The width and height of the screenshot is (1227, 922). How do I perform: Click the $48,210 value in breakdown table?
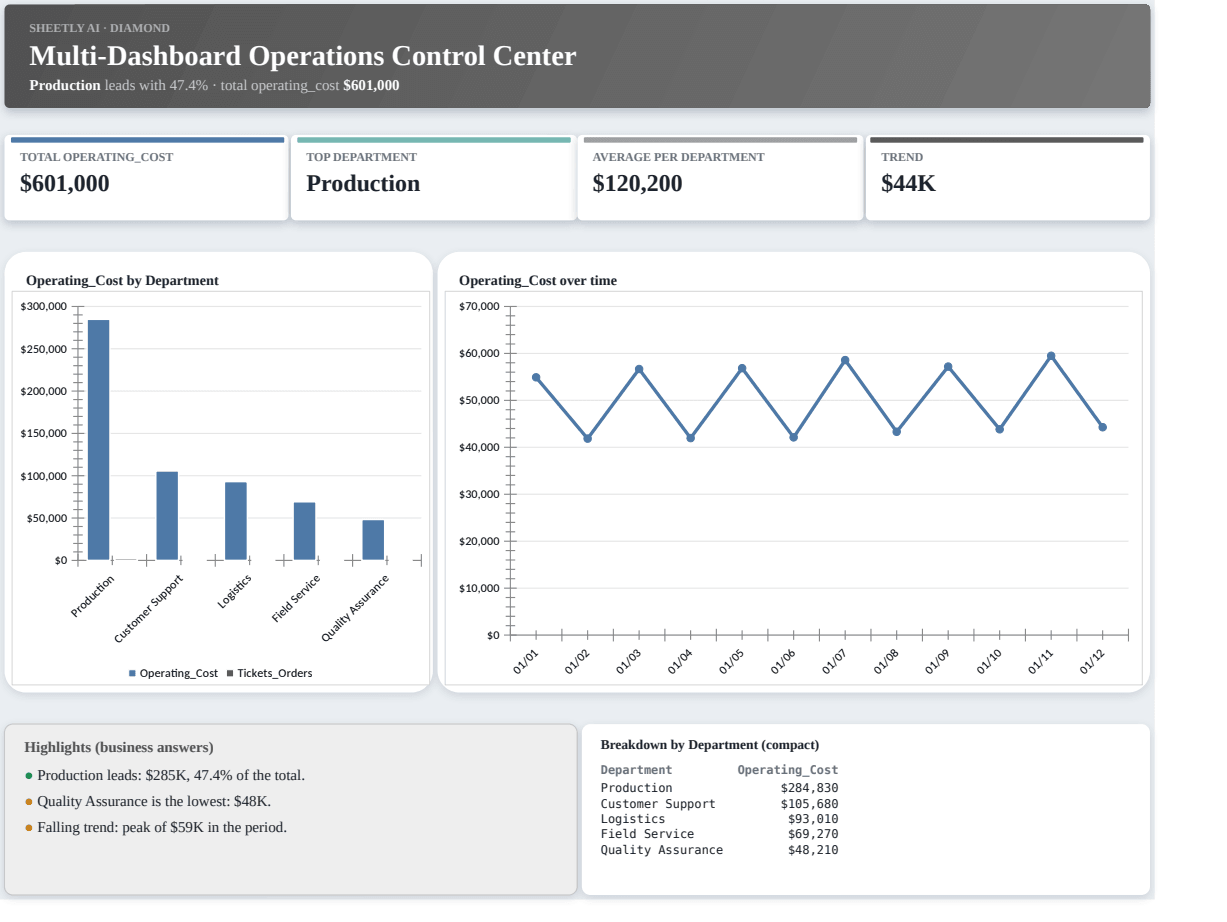tap(813, 850)
